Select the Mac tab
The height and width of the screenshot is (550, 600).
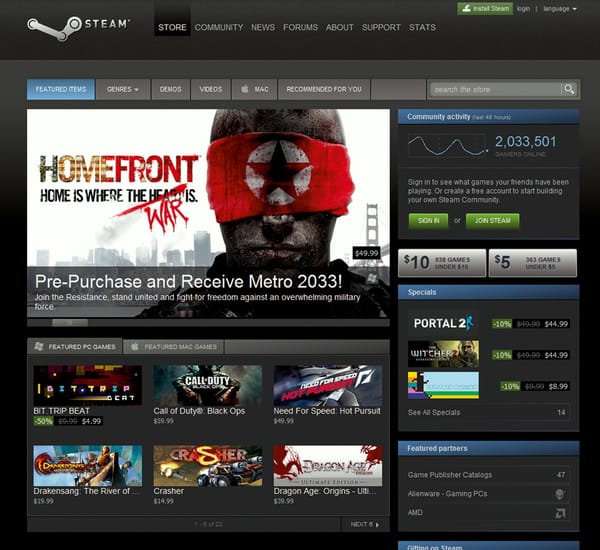point(254,89)
